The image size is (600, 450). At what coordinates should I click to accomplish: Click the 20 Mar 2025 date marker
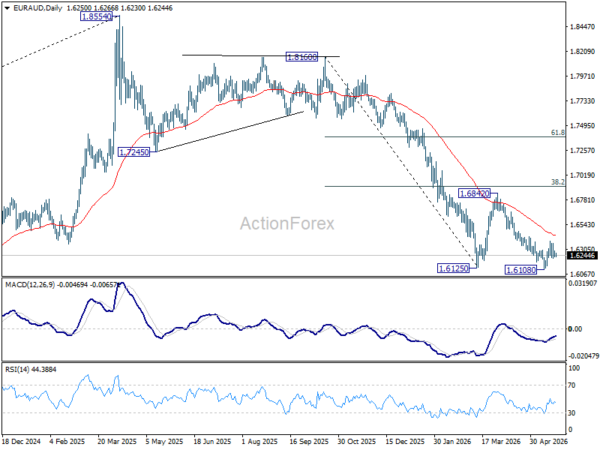tap(117, 441)
